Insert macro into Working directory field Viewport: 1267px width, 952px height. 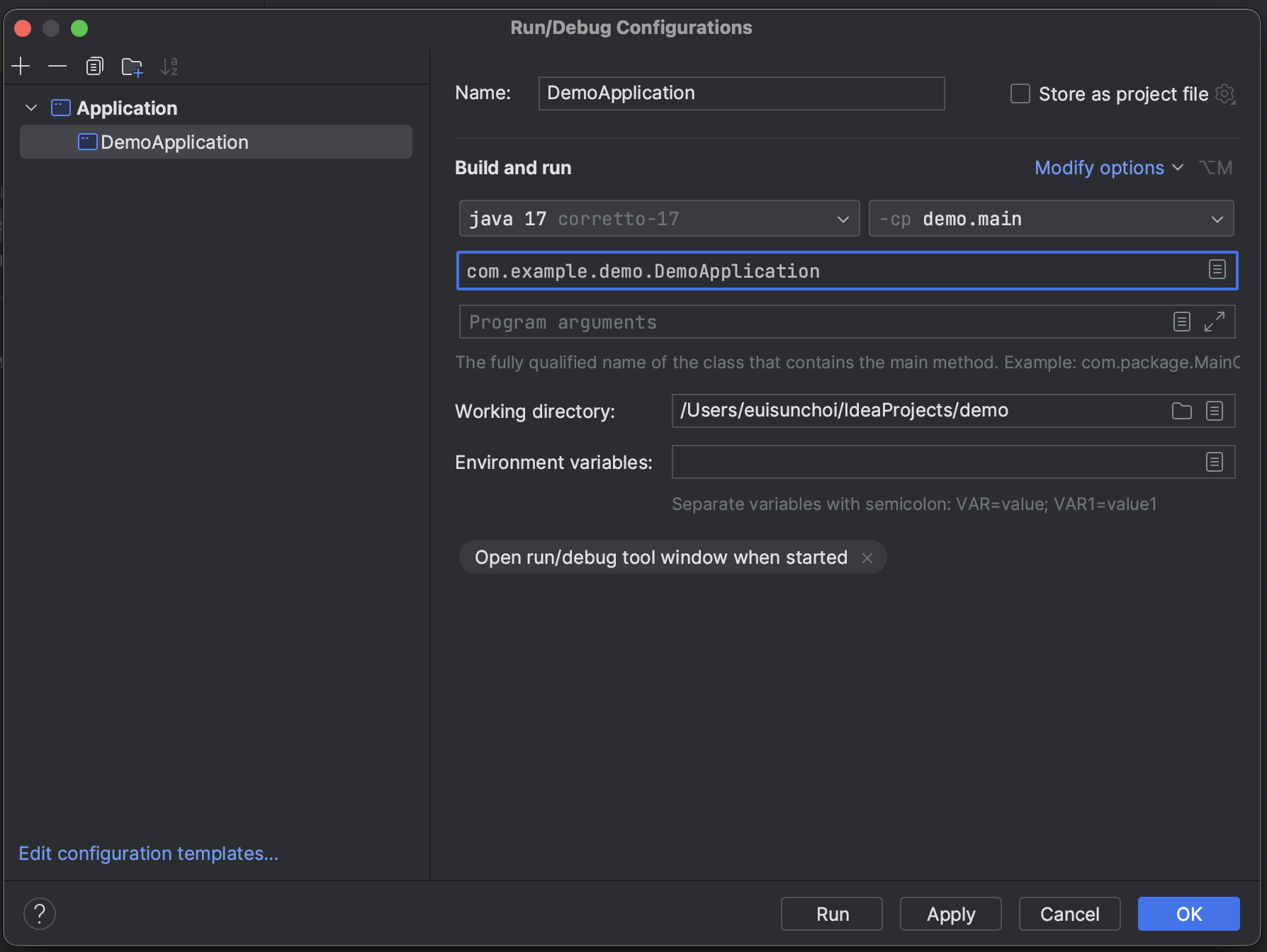1215,411
